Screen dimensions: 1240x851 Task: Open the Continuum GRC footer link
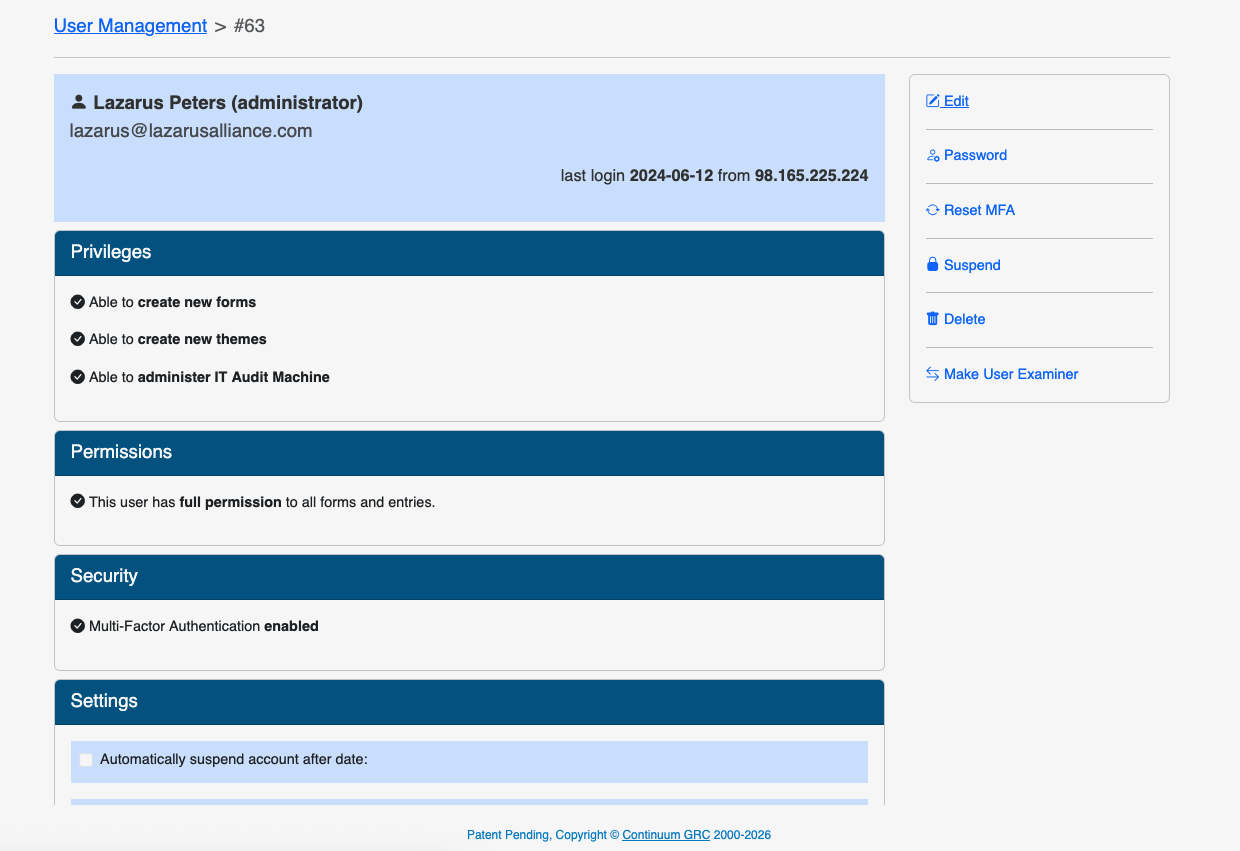pyautogui.click(x=665, y=835)
